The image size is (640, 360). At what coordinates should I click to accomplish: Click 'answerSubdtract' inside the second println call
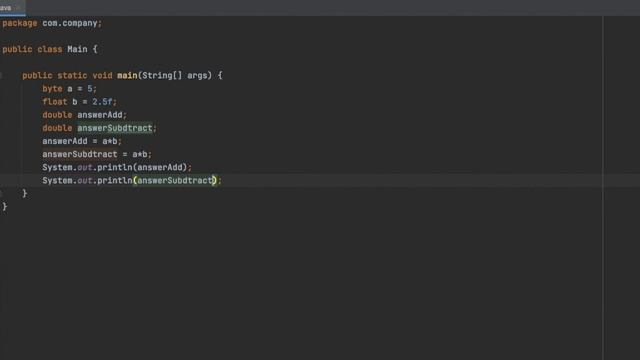pos(175,180)
